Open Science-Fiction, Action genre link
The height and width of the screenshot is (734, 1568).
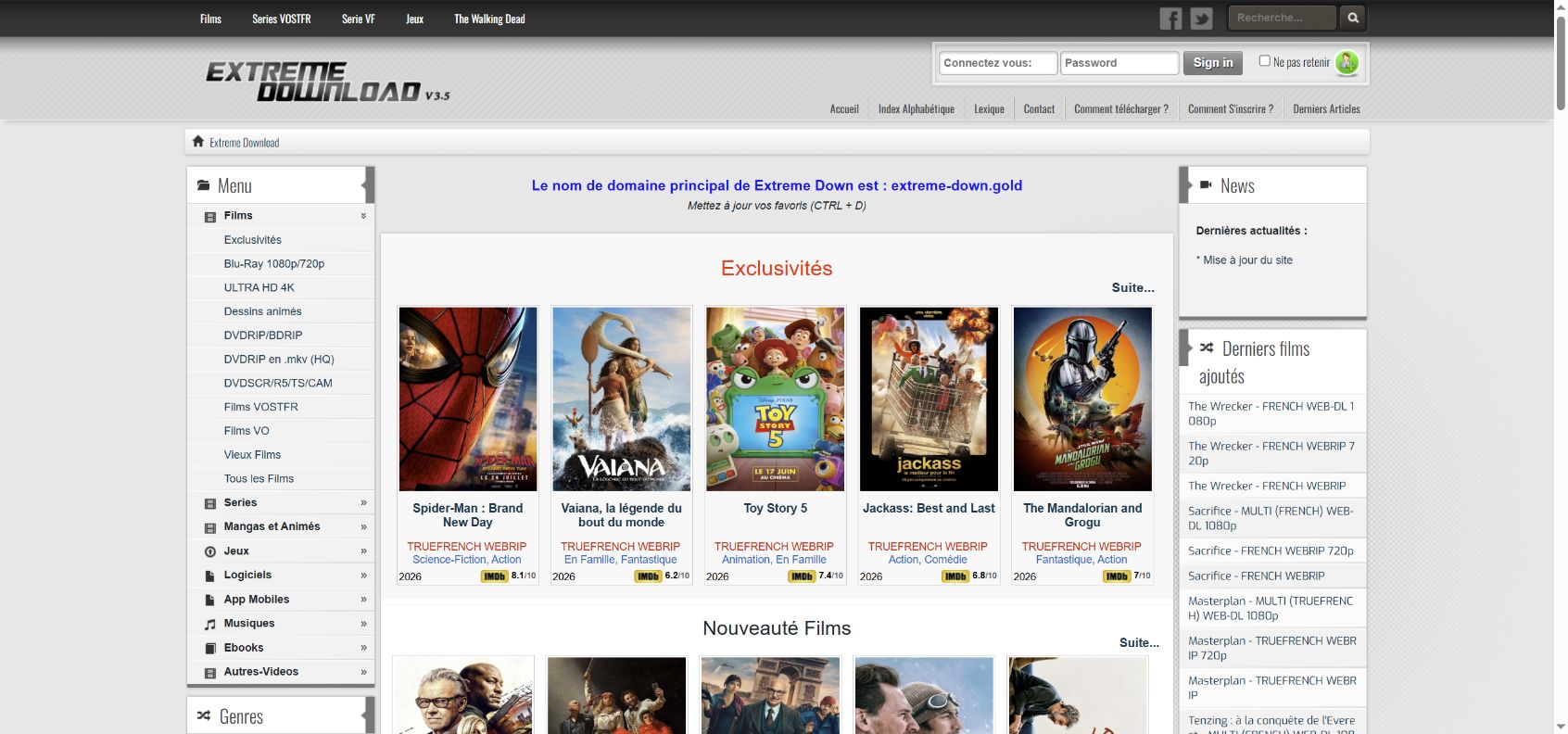coord(467,560)
